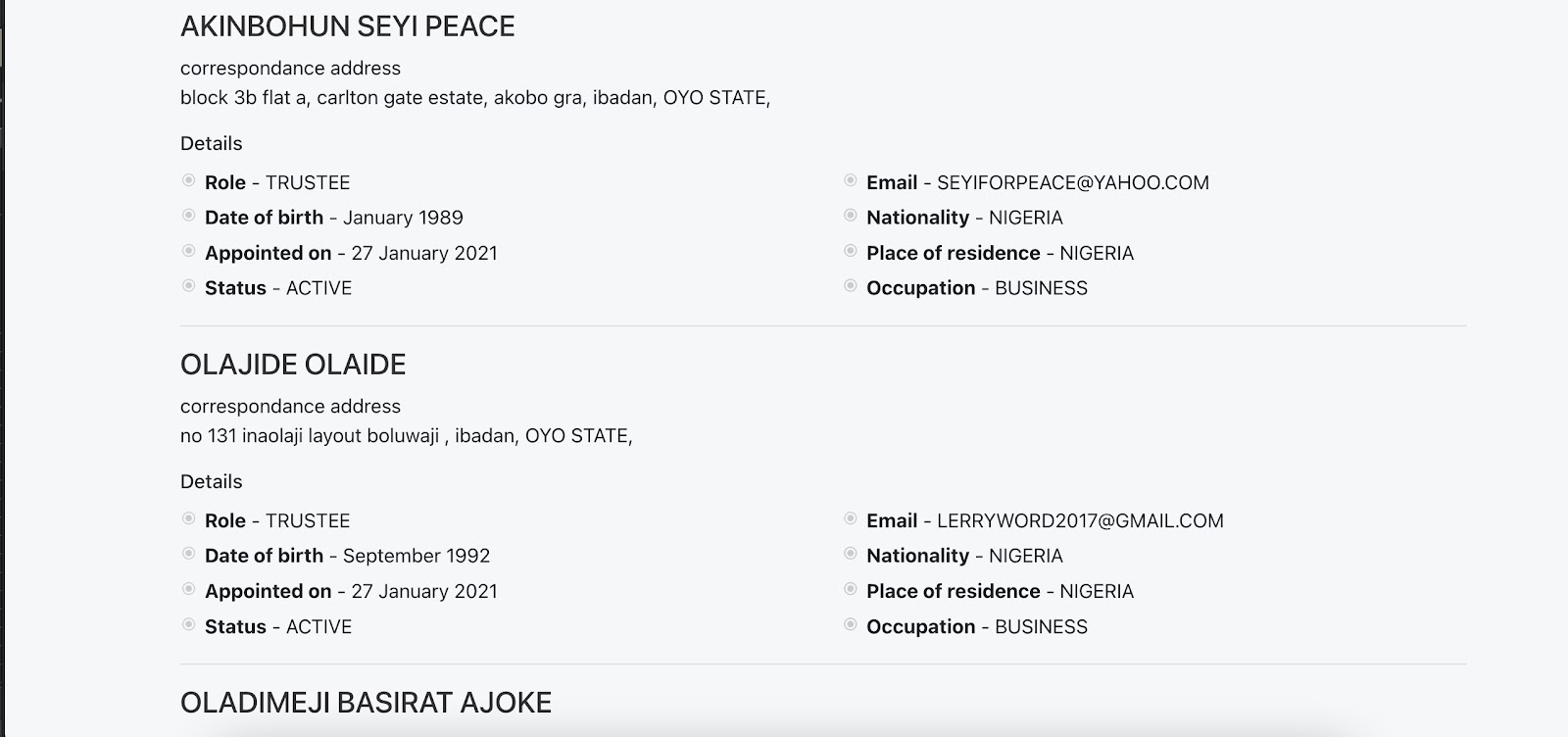Click bullet icon beside Olajide's Role entry
Viewport: 1568px width, 737px height.
click(188, 518)
